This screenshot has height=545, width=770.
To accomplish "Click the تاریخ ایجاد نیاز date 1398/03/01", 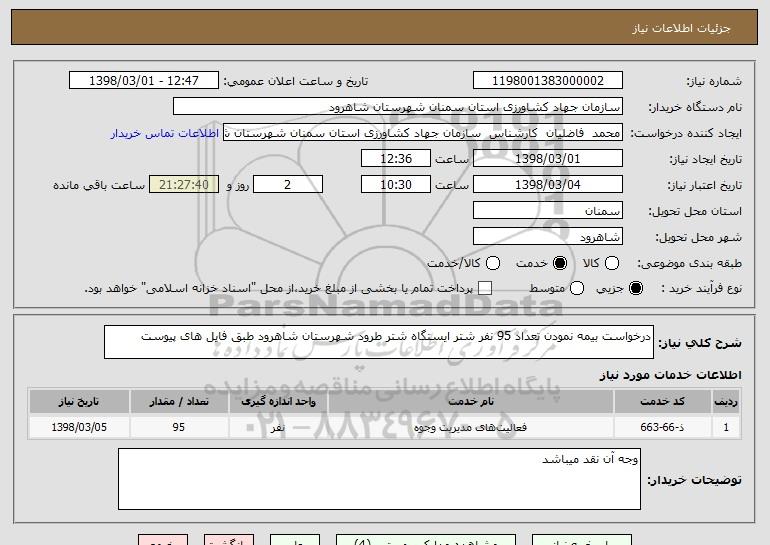I will pos(548,159).
